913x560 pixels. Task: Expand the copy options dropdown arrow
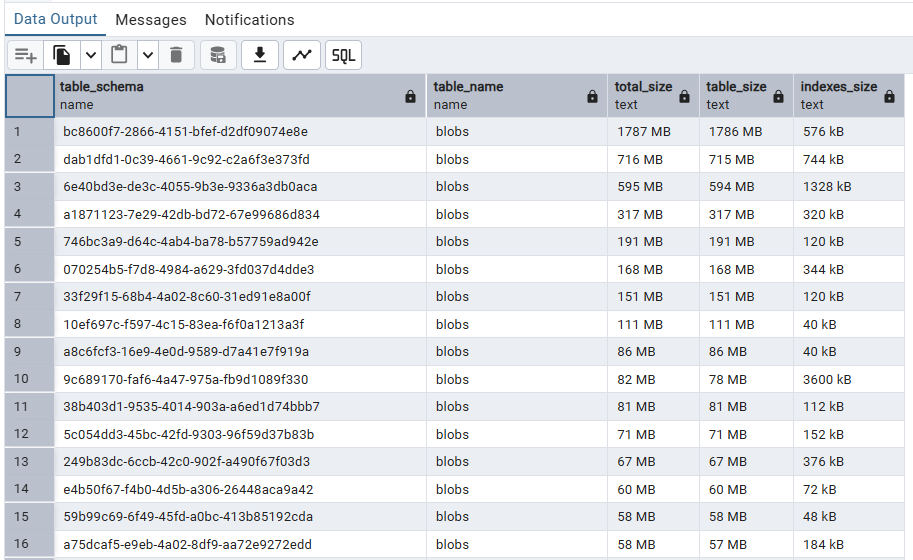(x=91, y=55)
